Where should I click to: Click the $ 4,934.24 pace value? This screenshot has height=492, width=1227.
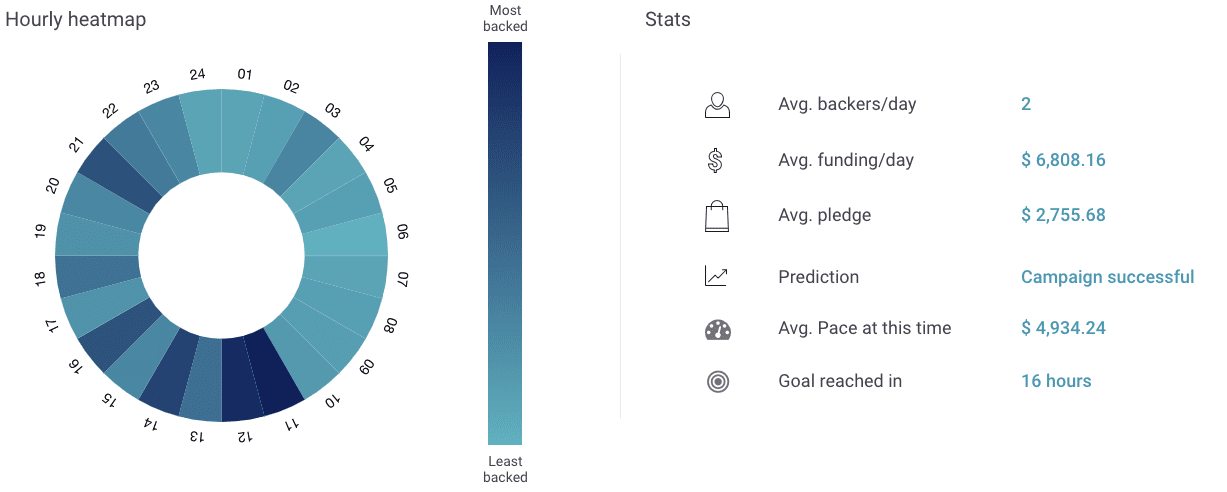(1063, 329)
